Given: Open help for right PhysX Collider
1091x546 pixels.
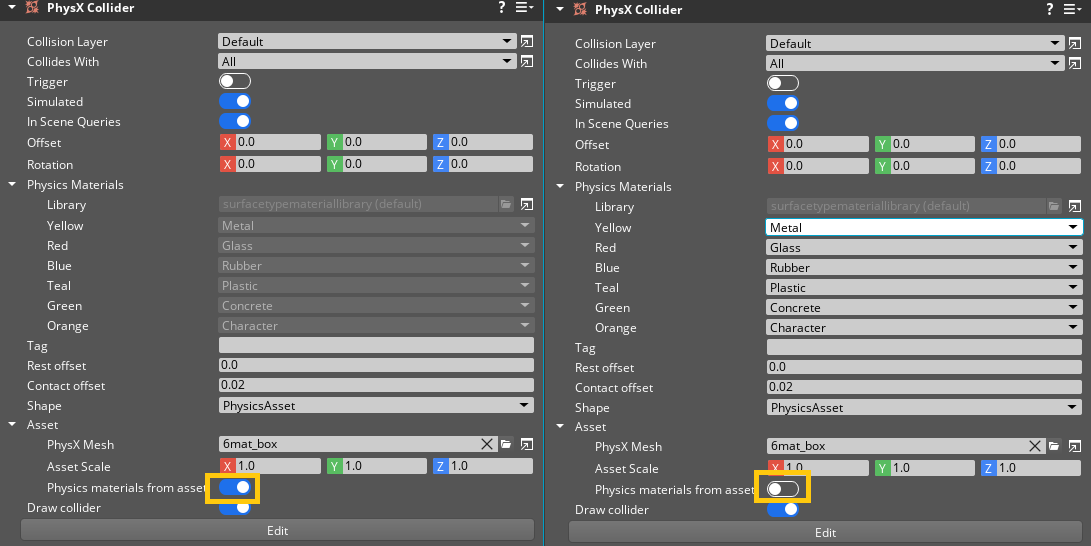Looking at the screenshot, I should pos(1049,10).
